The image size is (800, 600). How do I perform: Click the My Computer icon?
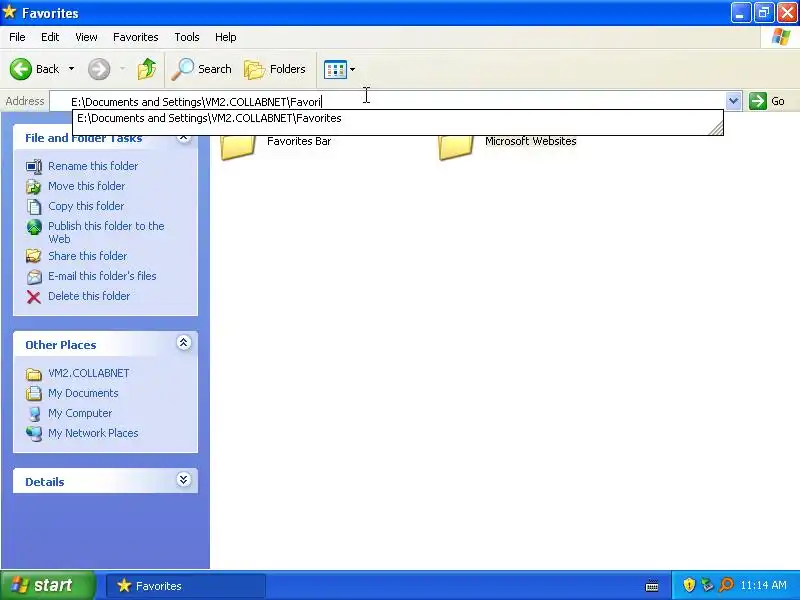coord(34,413)
